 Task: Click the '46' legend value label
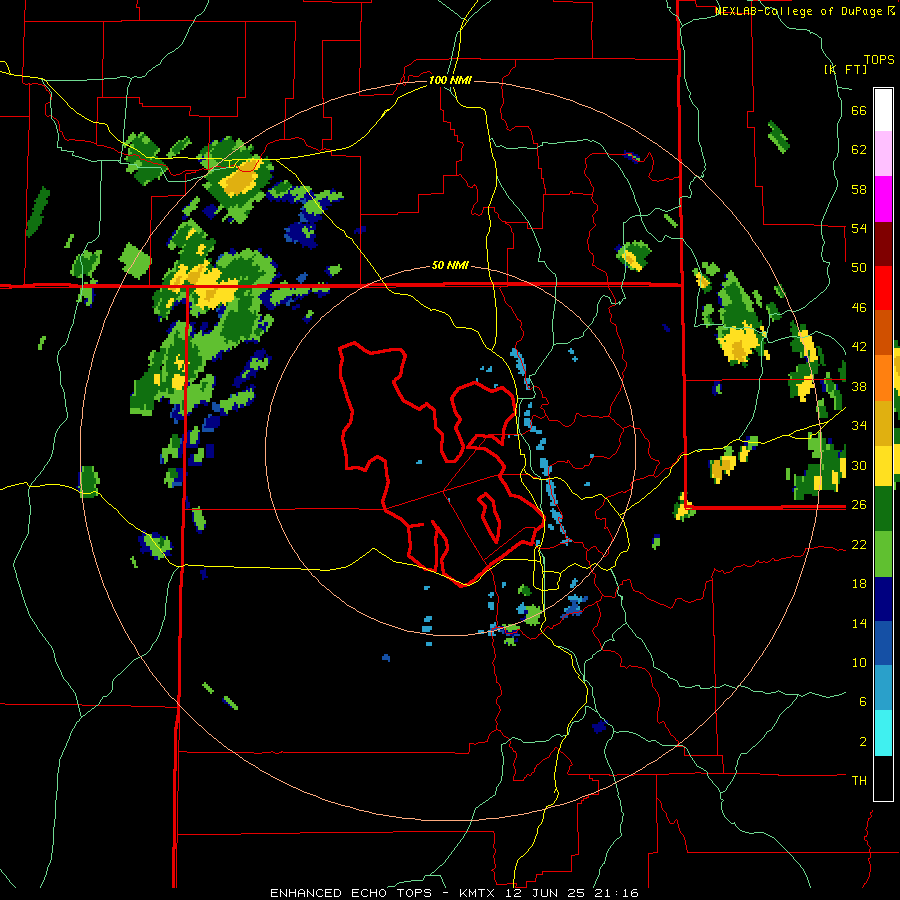(x=859, y=308)
